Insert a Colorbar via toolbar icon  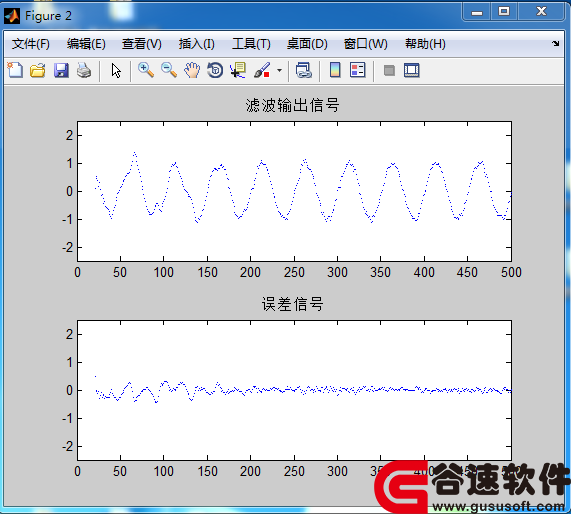tap(335, 70)
